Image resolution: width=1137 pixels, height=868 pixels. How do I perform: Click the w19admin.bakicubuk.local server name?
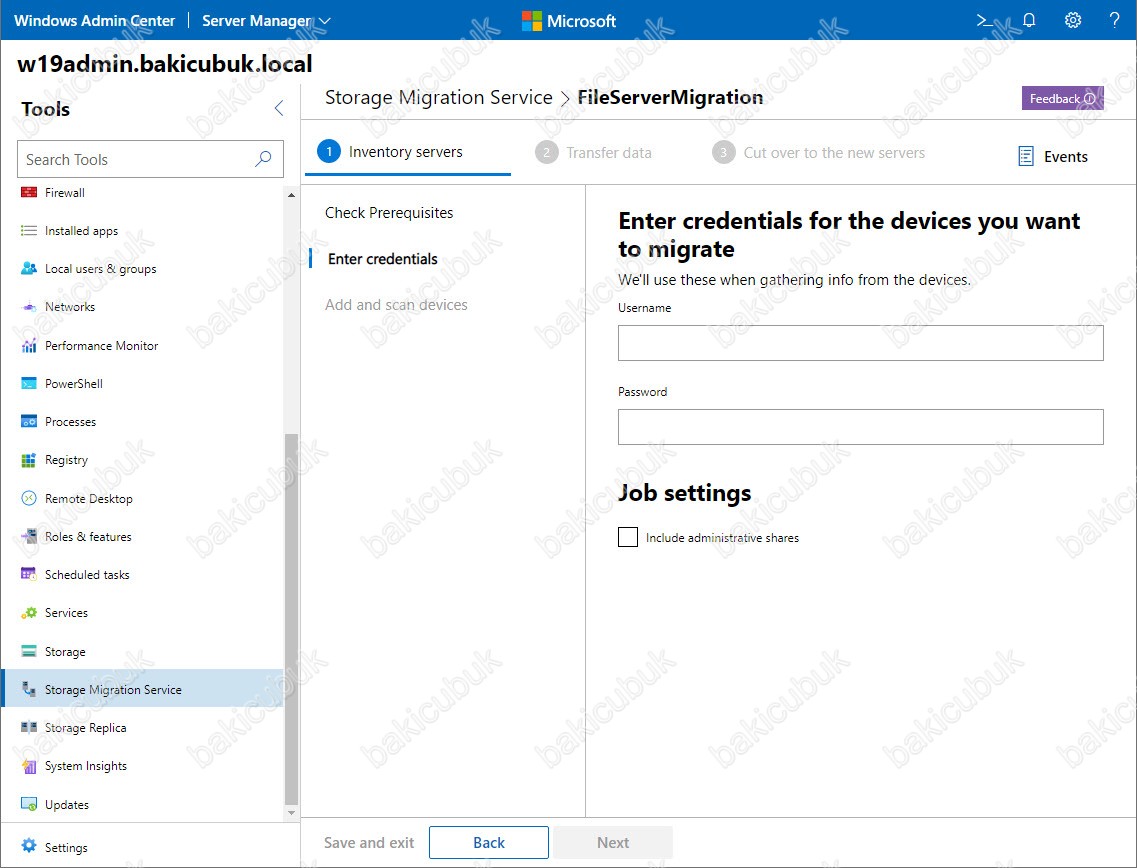coord(165,64)
